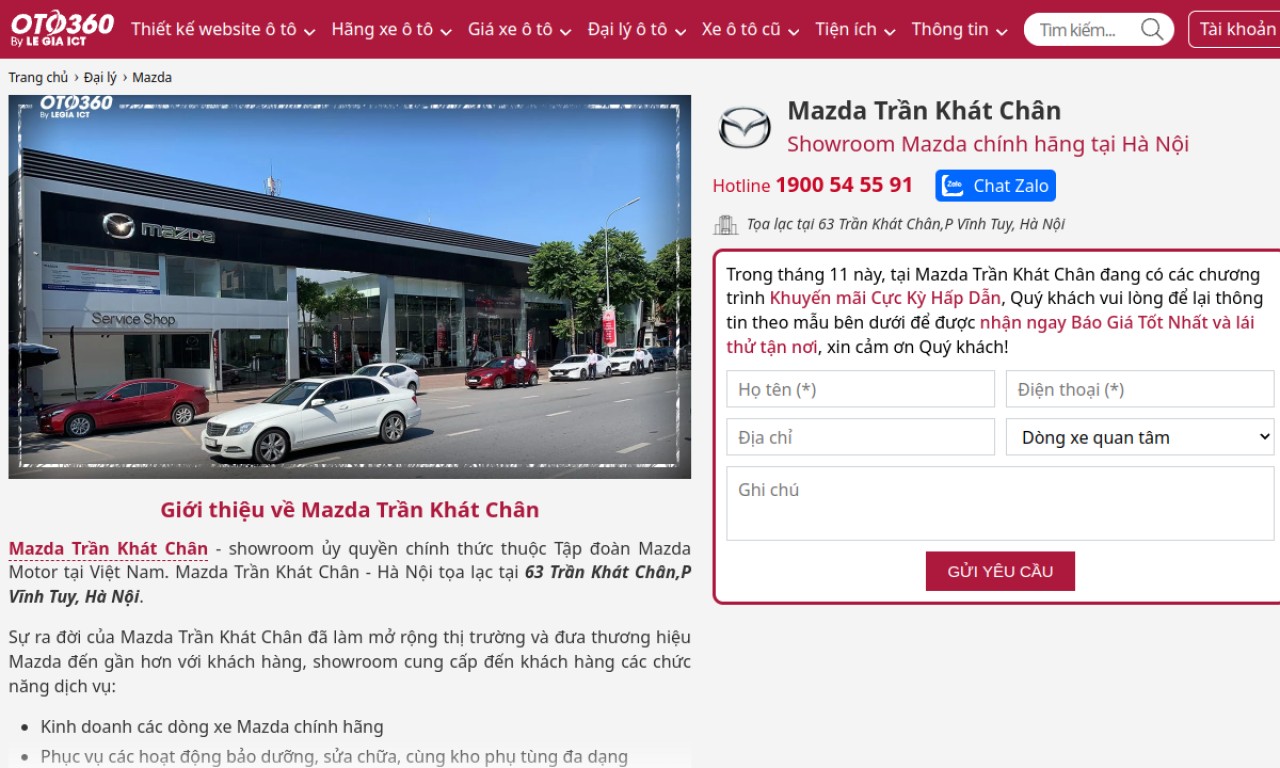Open the Đại lý ô tô menu

pyautogui.click(x=637, y=29)
